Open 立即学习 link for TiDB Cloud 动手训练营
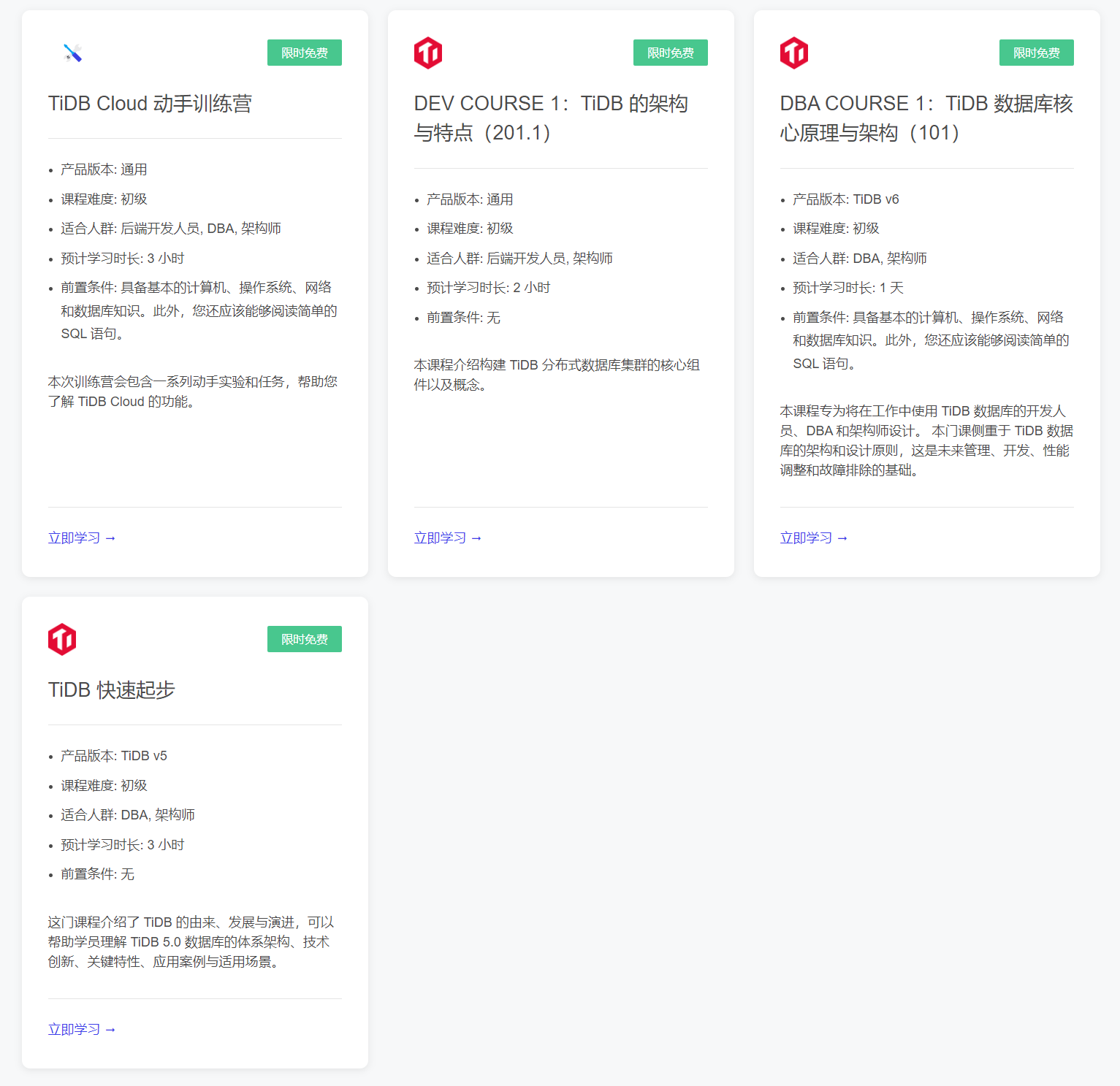 coord(82,538)
